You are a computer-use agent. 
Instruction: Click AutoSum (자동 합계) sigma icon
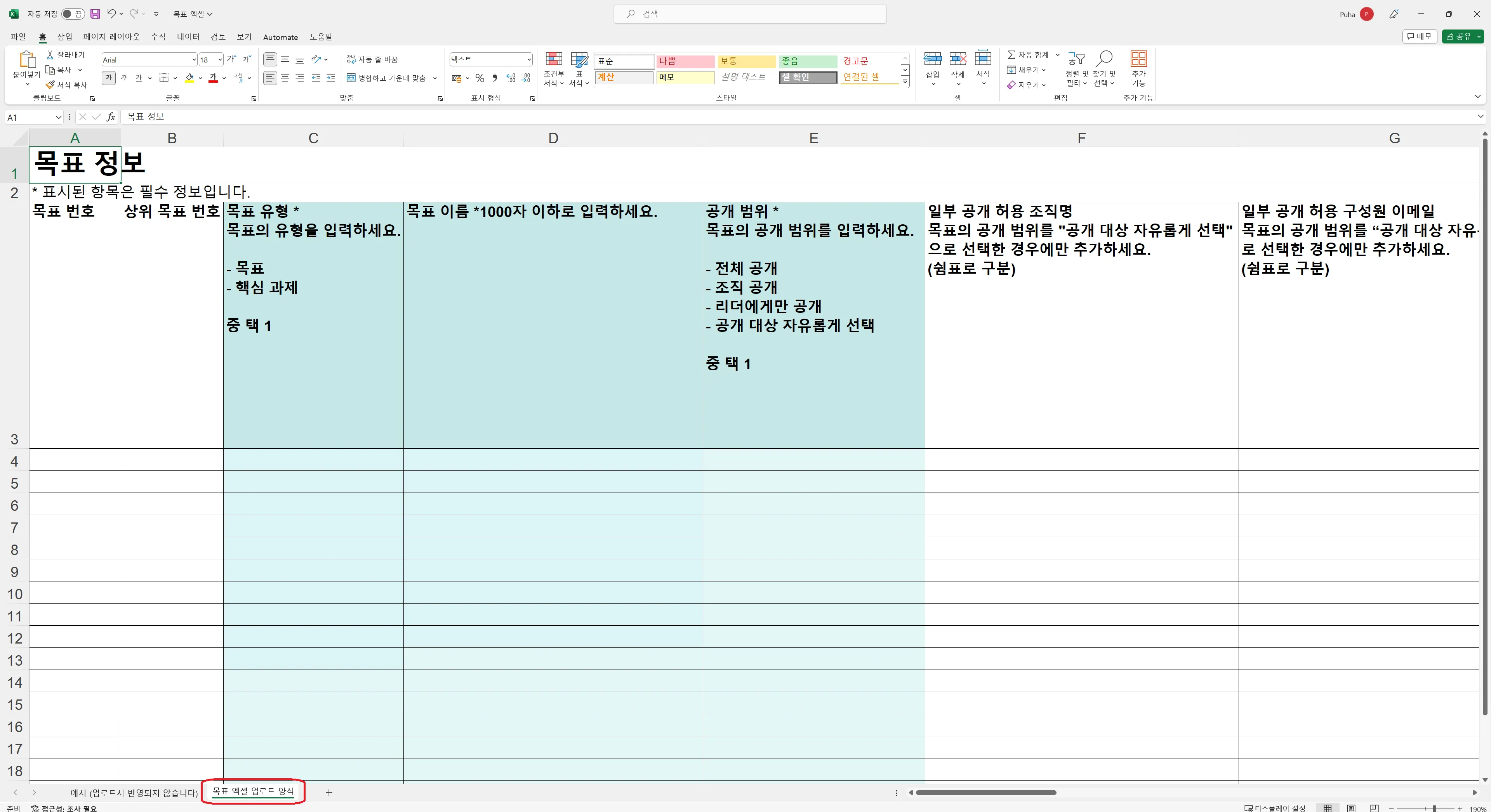pos(1012,54)
